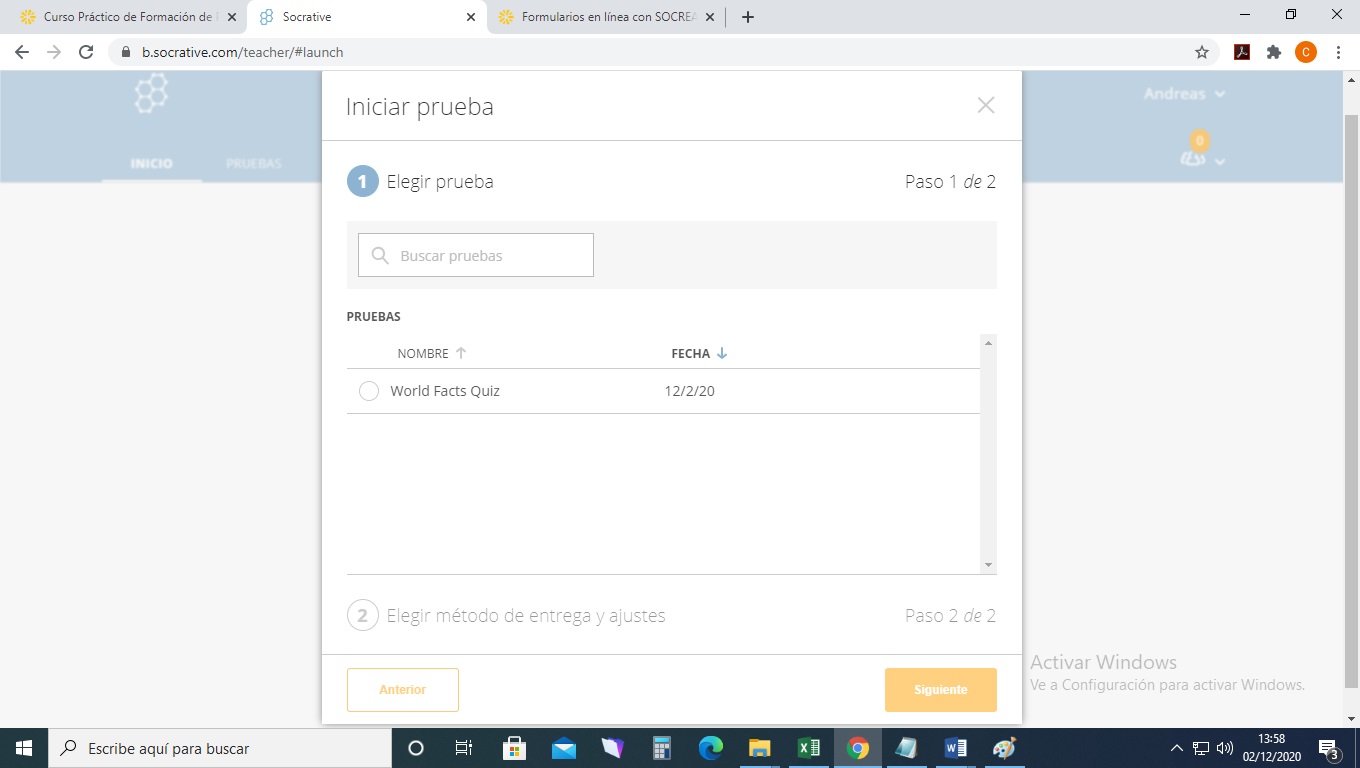
Task: Go back in the browser
Action: (x=22, y=52)
